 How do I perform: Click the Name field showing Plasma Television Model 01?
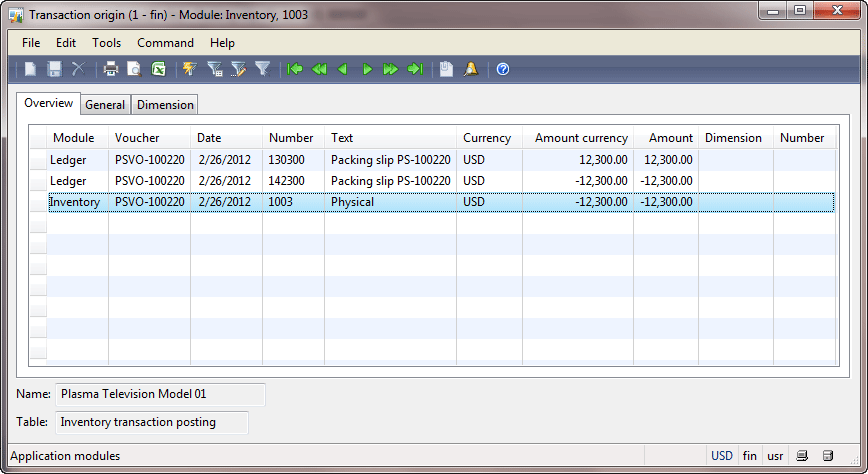161,394
